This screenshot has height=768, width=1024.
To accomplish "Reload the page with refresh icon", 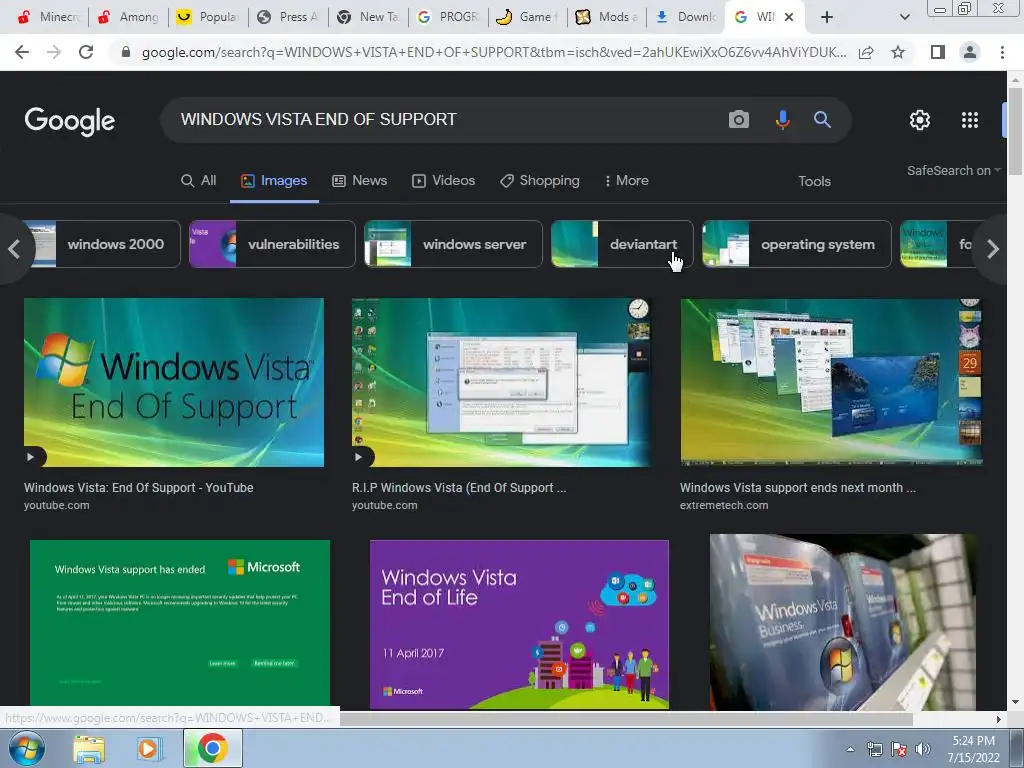I will point(86,52).
